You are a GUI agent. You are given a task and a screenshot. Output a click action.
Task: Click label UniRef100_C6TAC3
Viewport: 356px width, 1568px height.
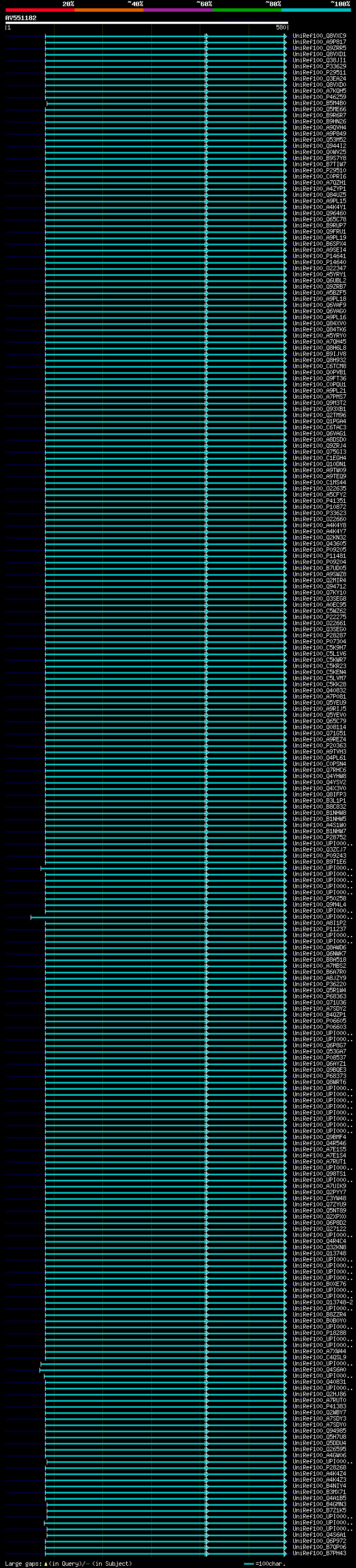point(319,427)
